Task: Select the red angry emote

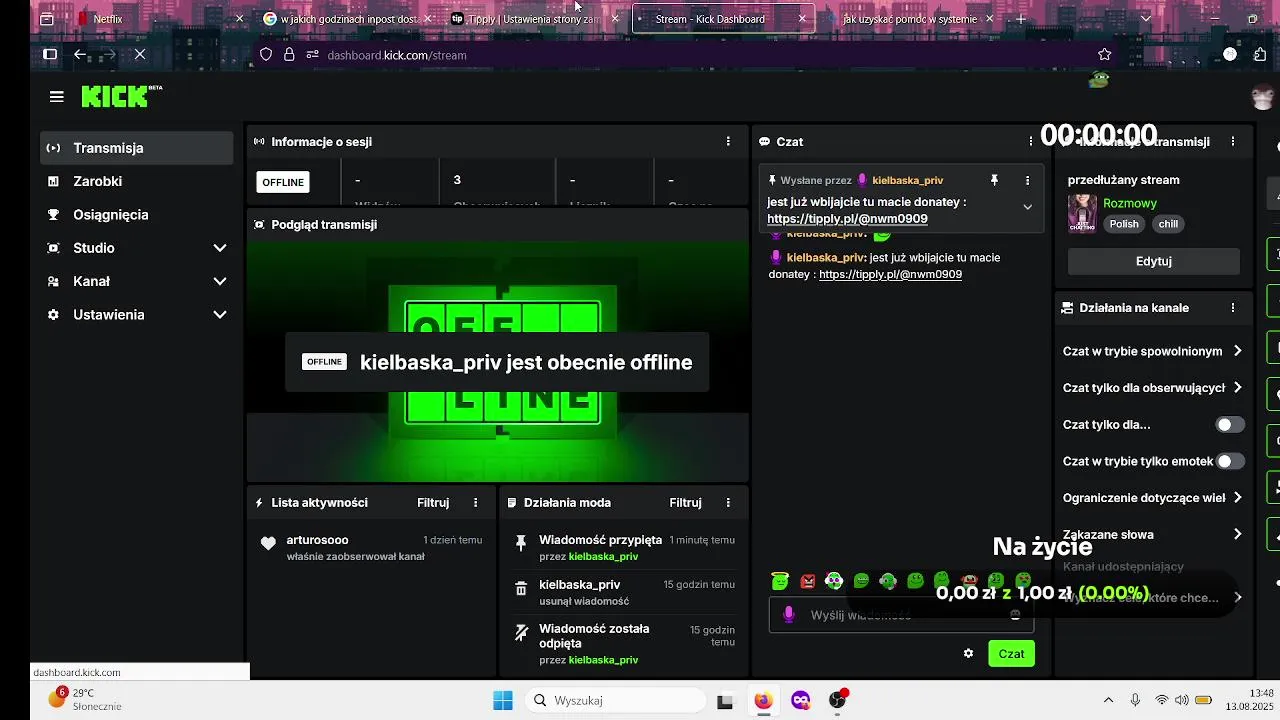Action: click(x=808, y=581)
